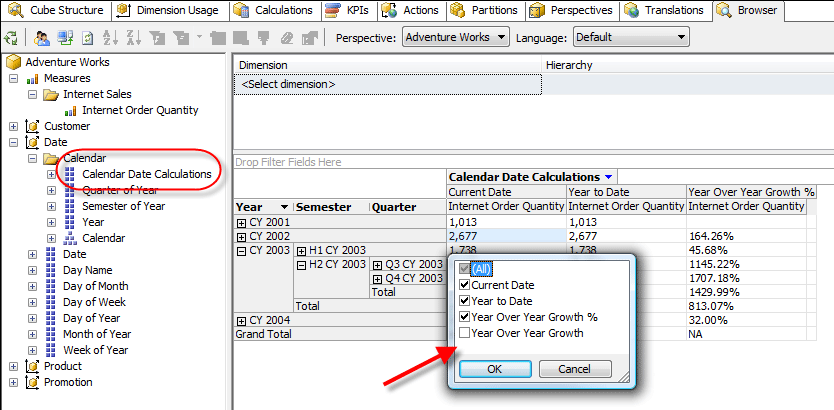
Task: Click the second grayed funnel filter icon
Action: (181, 37)
